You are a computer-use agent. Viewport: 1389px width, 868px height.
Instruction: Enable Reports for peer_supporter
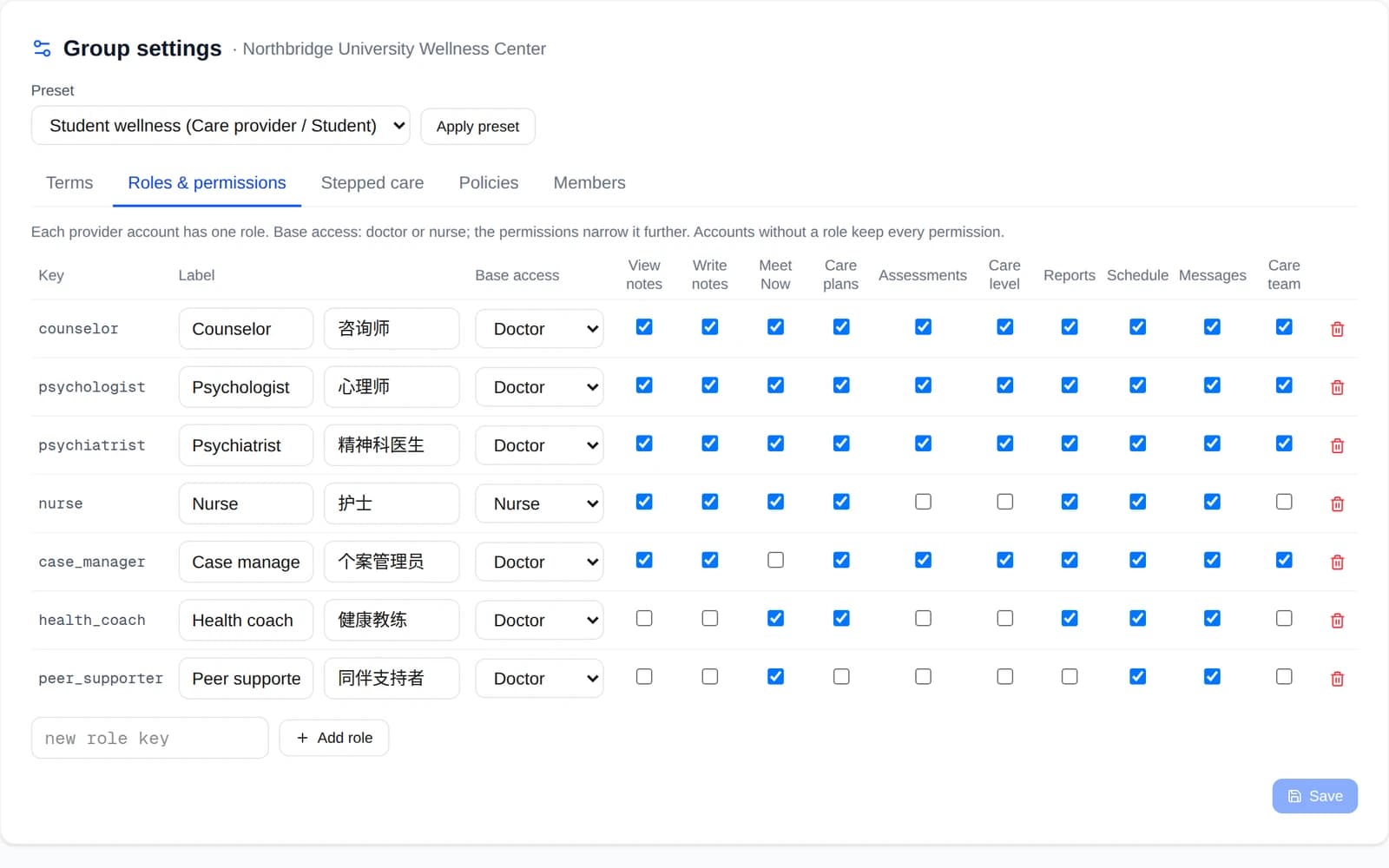point(1070,676)
